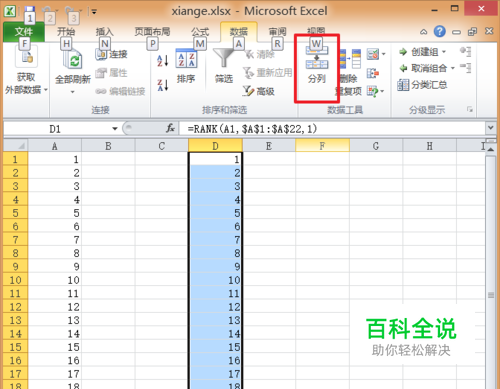Click the Consolidate (合并计算) icon
This screenshot has width=500, height=389.
coord(373,73)
